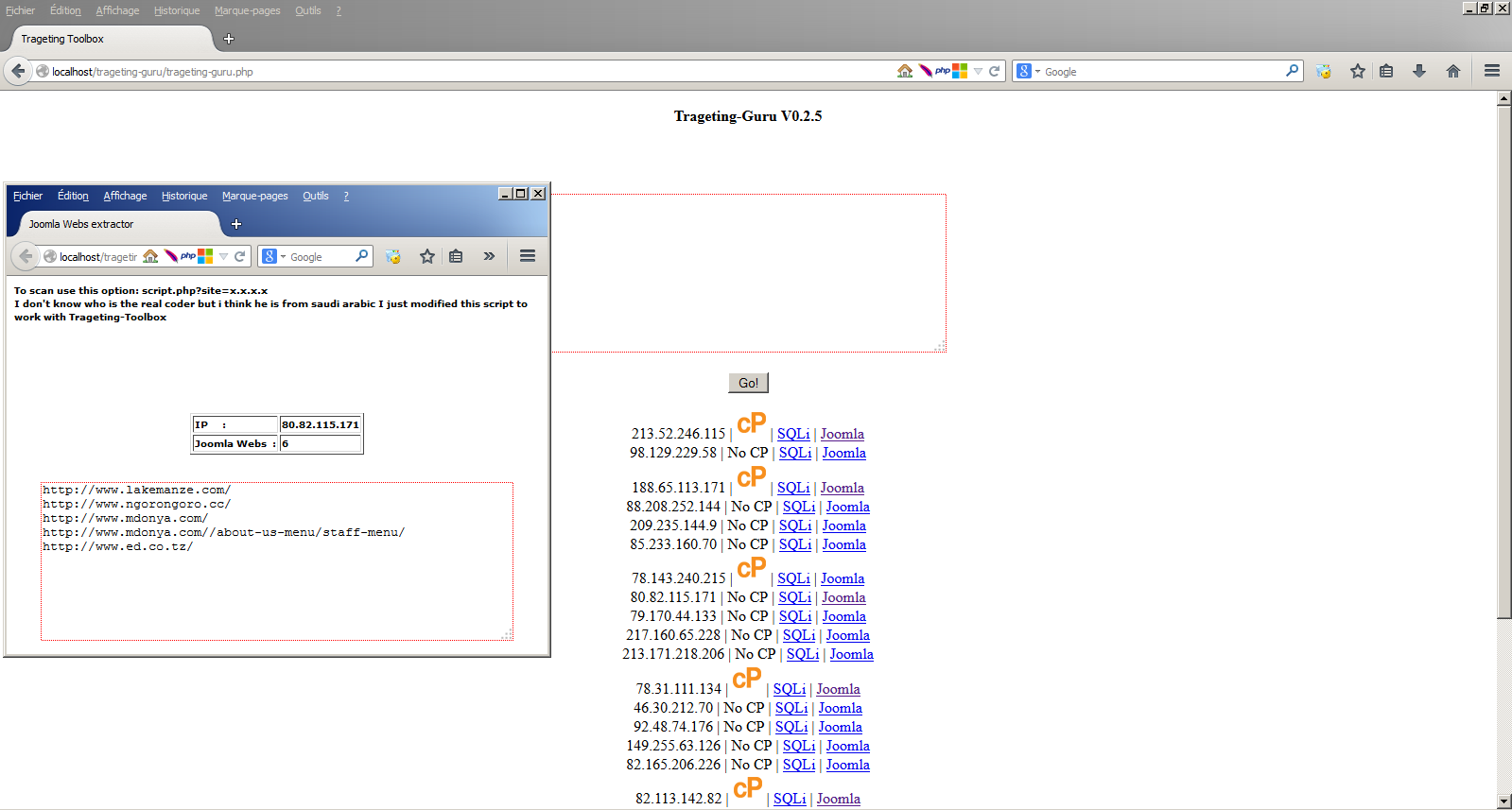Open Marque-pages menu in main window

point(248,10)
